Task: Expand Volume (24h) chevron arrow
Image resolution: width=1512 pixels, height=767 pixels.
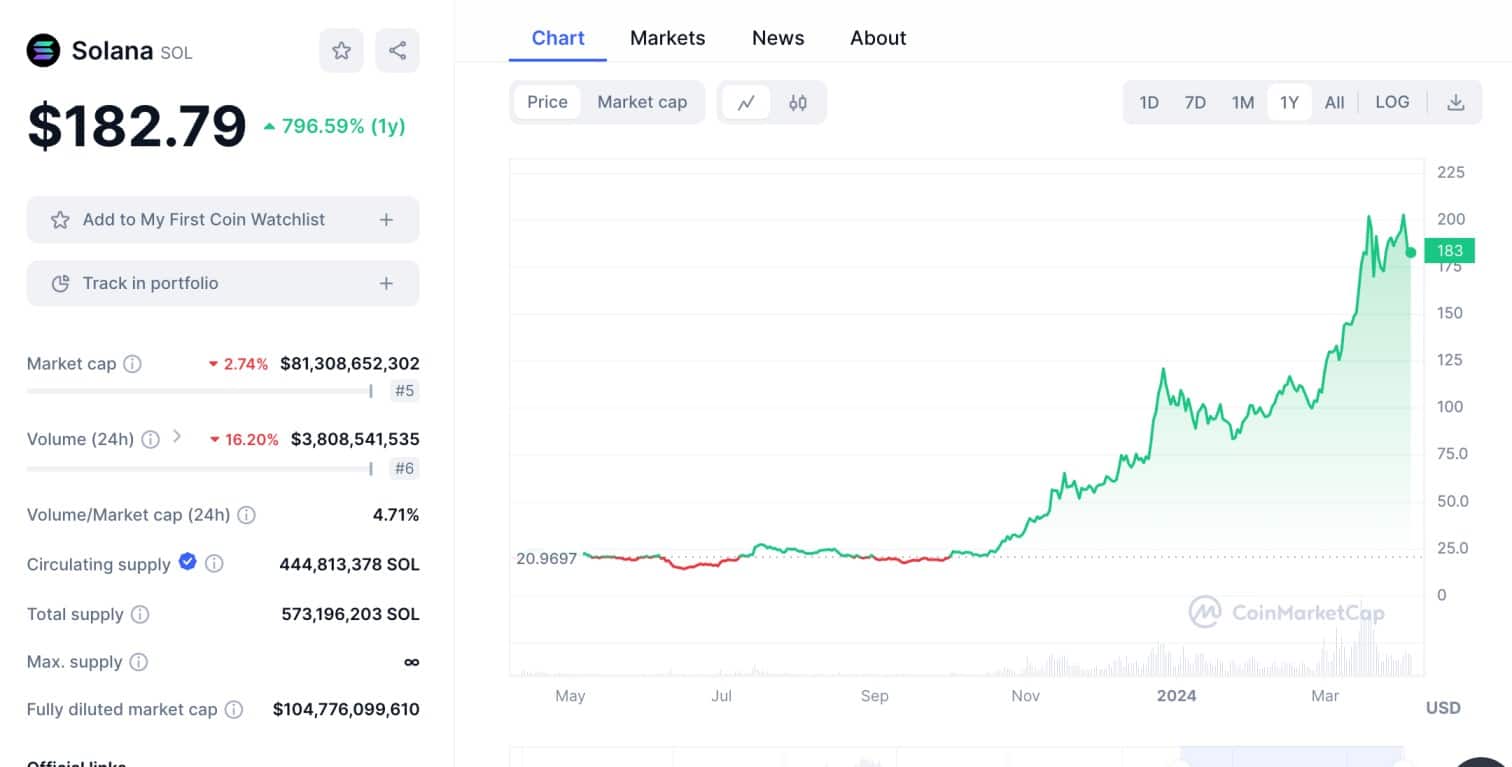Action: click(177, 436)
